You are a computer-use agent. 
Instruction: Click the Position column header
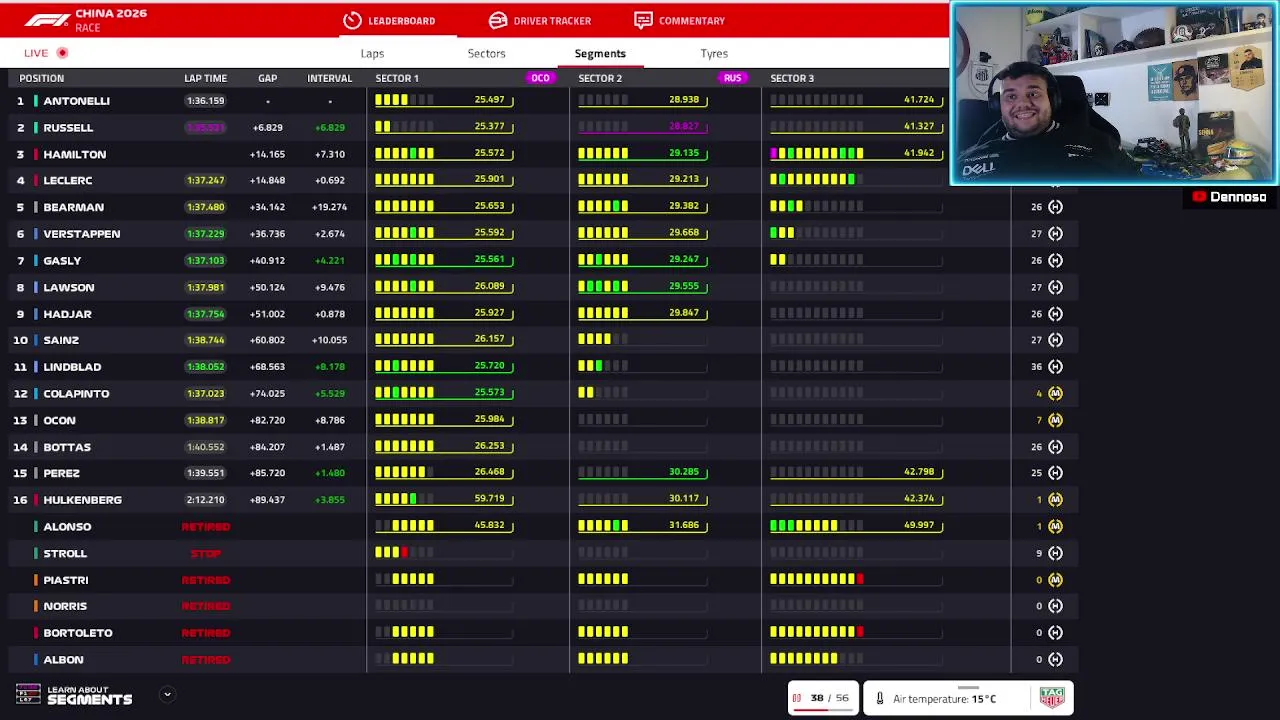(x=41, y=78)
